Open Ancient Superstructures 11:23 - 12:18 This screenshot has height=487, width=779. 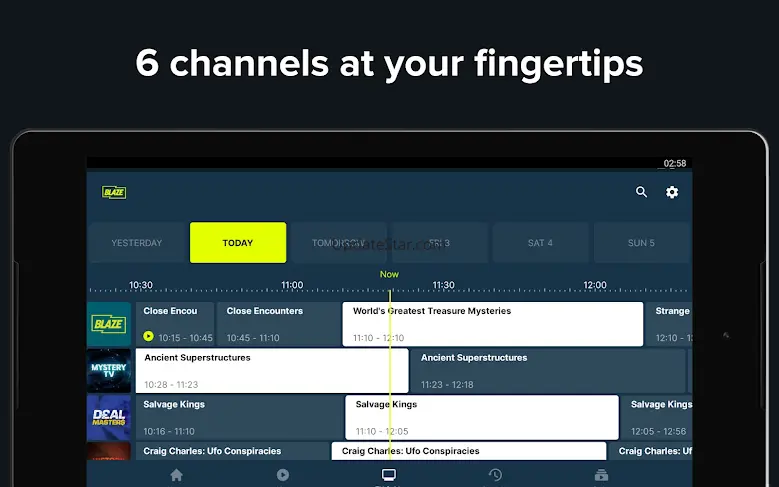pyautogui.click(x=548, y=371)
